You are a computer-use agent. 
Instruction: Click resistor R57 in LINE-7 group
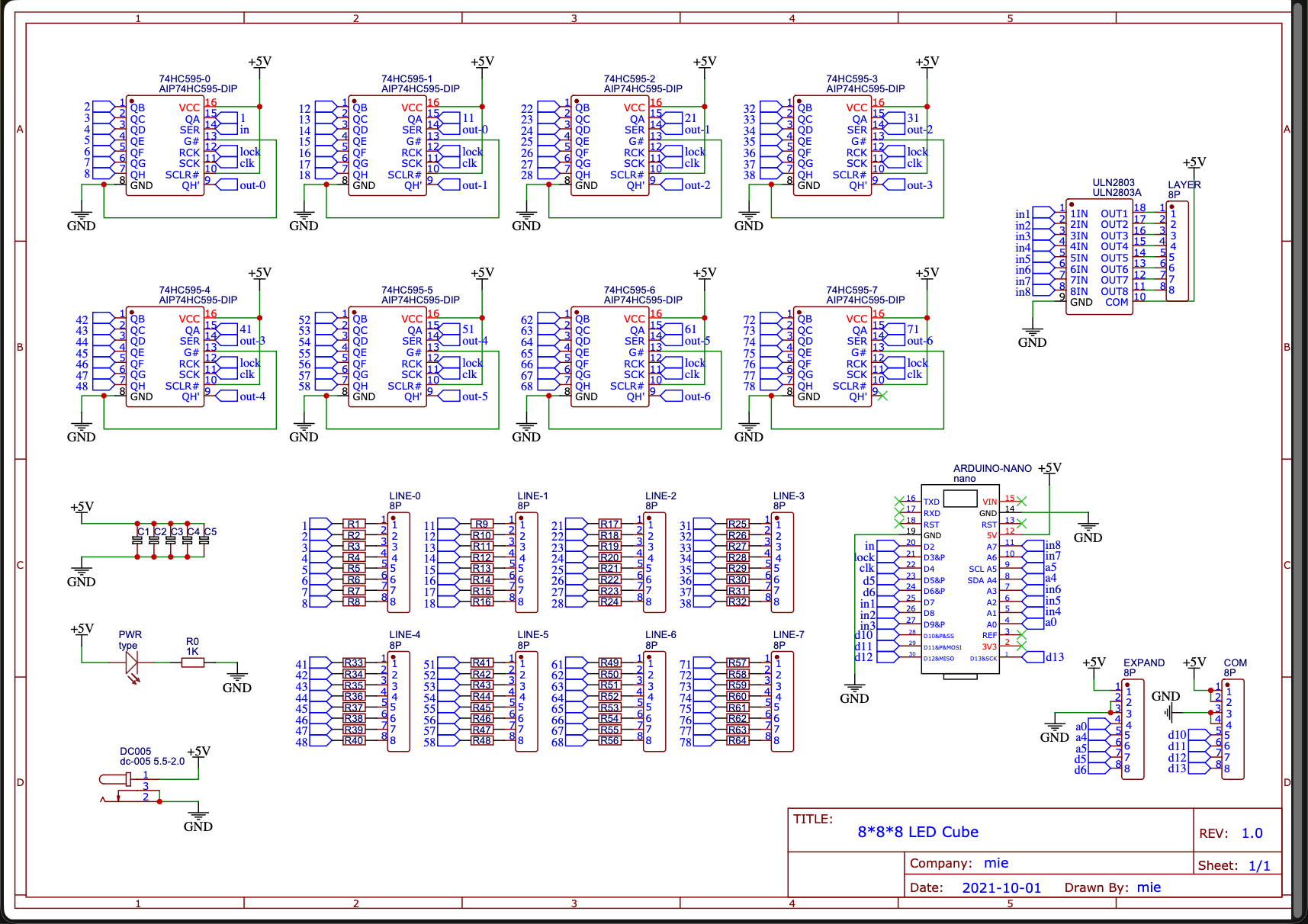pyautogui.click(x=738, y=663)
